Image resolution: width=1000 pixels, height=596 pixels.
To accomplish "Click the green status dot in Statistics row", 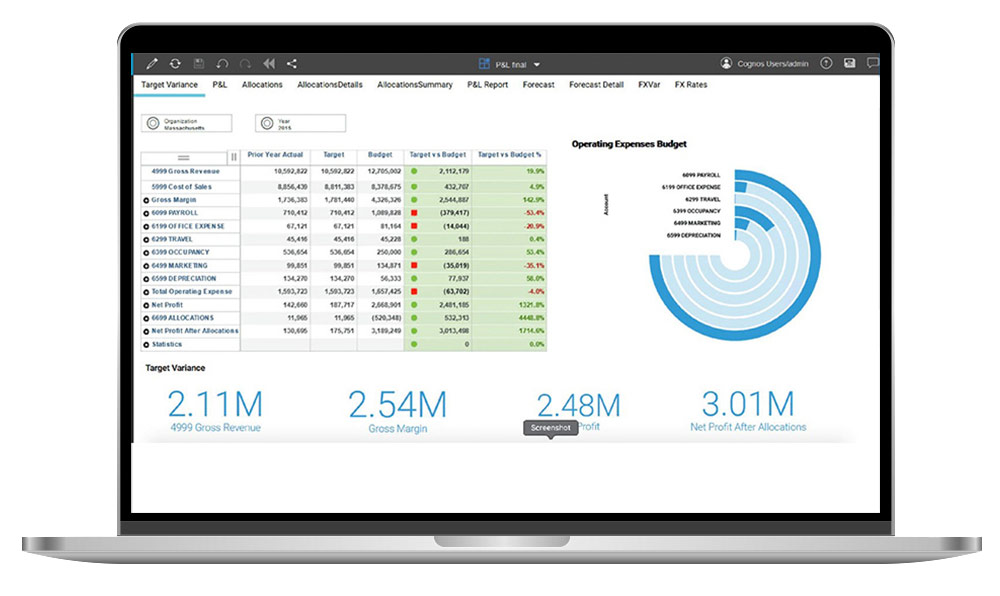I will click(414, 344).
